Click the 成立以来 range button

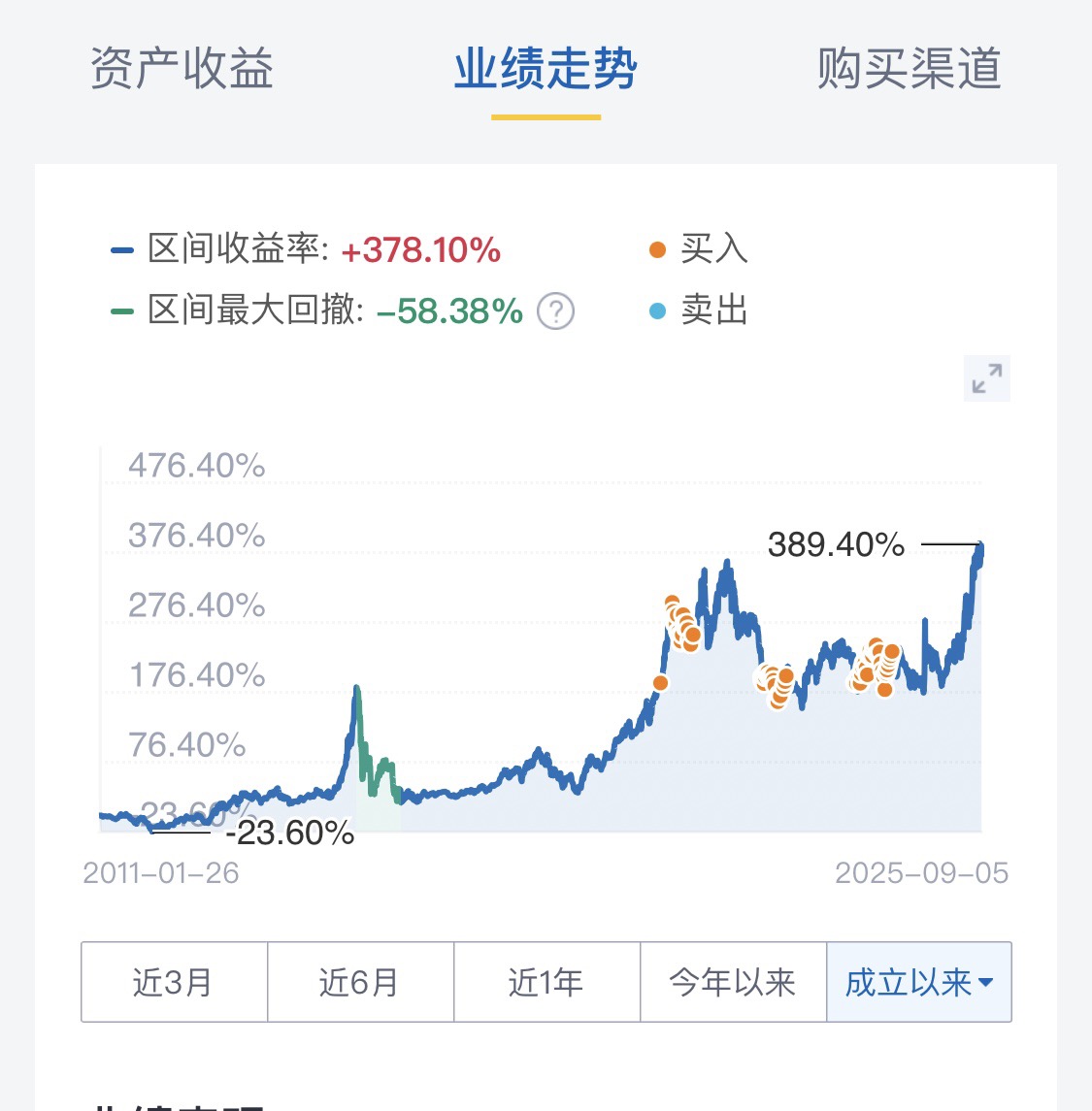(919, 982)
